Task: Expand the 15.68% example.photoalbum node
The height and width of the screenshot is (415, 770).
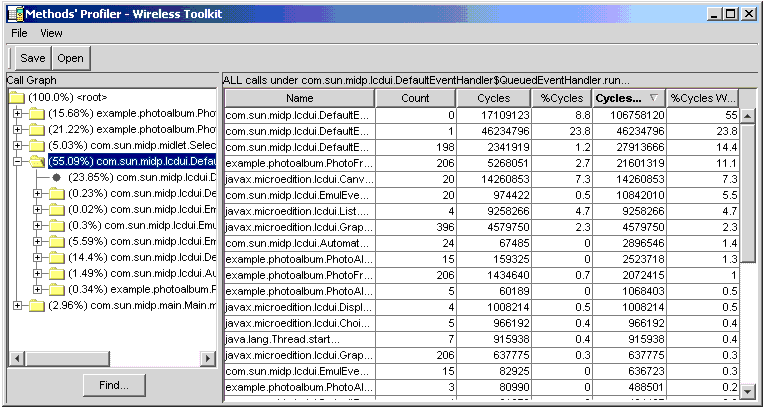Action: point(17,113)
